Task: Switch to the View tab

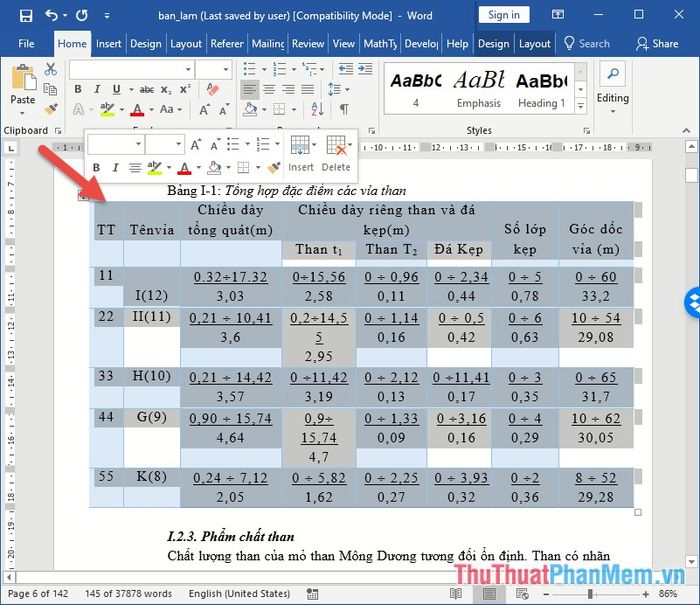Action: [344, 44]
